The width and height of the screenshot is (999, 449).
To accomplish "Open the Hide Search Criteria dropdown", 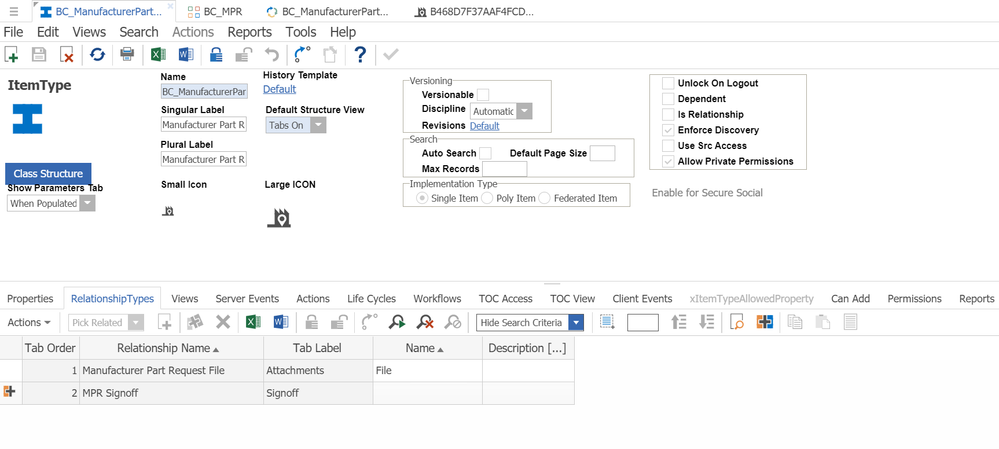I will coord(575,322).
